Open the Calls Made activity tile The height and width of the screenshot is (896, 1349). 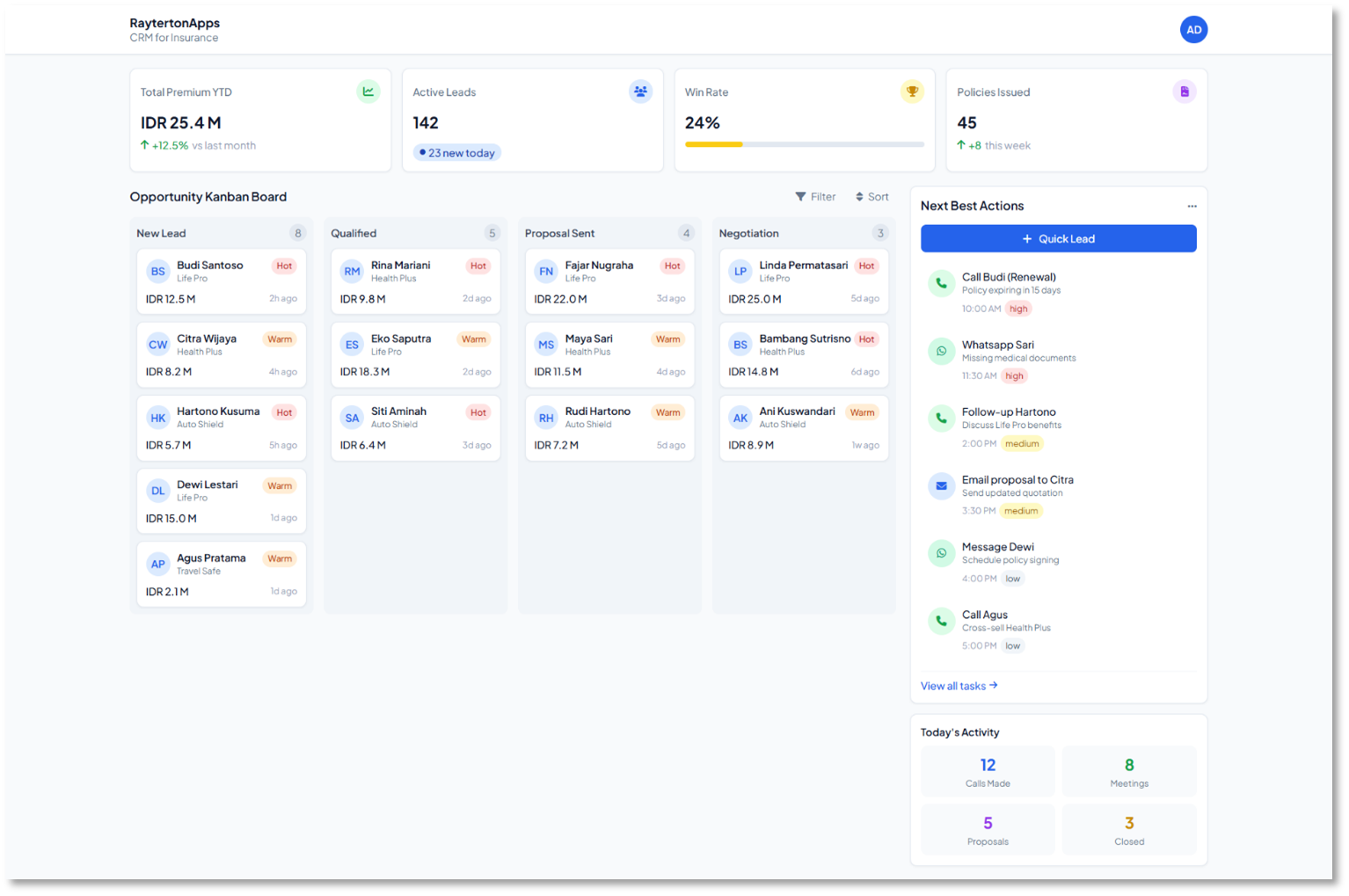[988, 771]
